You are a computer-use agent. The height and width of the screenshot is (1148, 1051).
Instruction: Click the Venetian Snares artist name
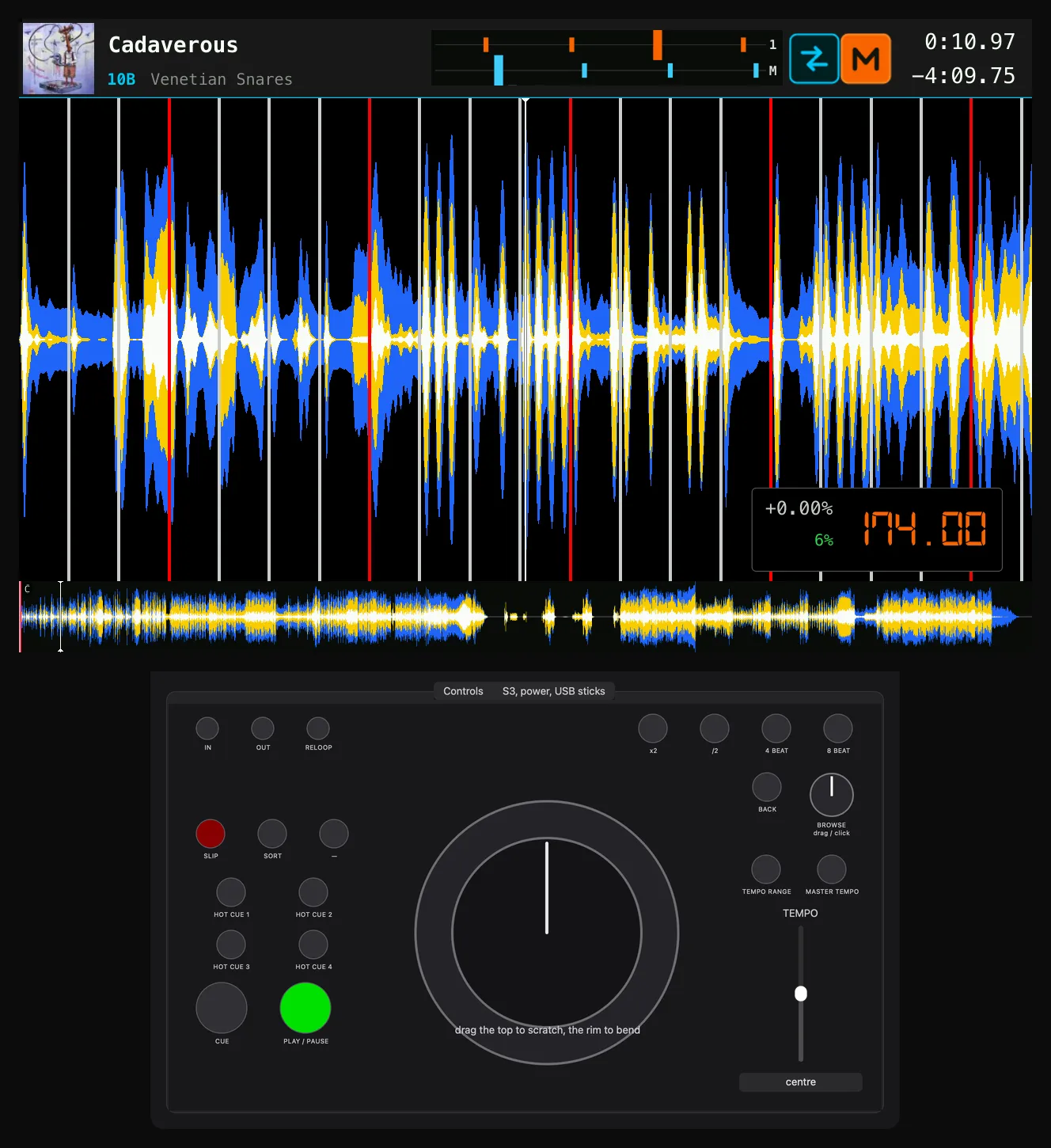[x=222, y=79]
